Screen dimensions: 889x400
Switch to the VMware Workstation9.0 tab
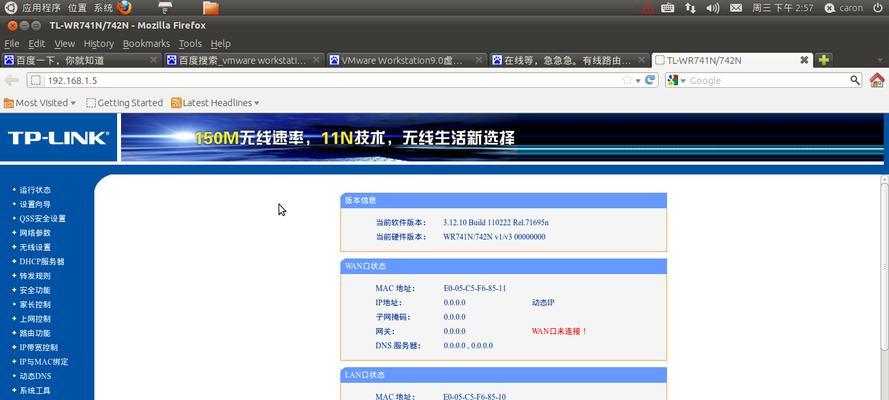(407, 59)
